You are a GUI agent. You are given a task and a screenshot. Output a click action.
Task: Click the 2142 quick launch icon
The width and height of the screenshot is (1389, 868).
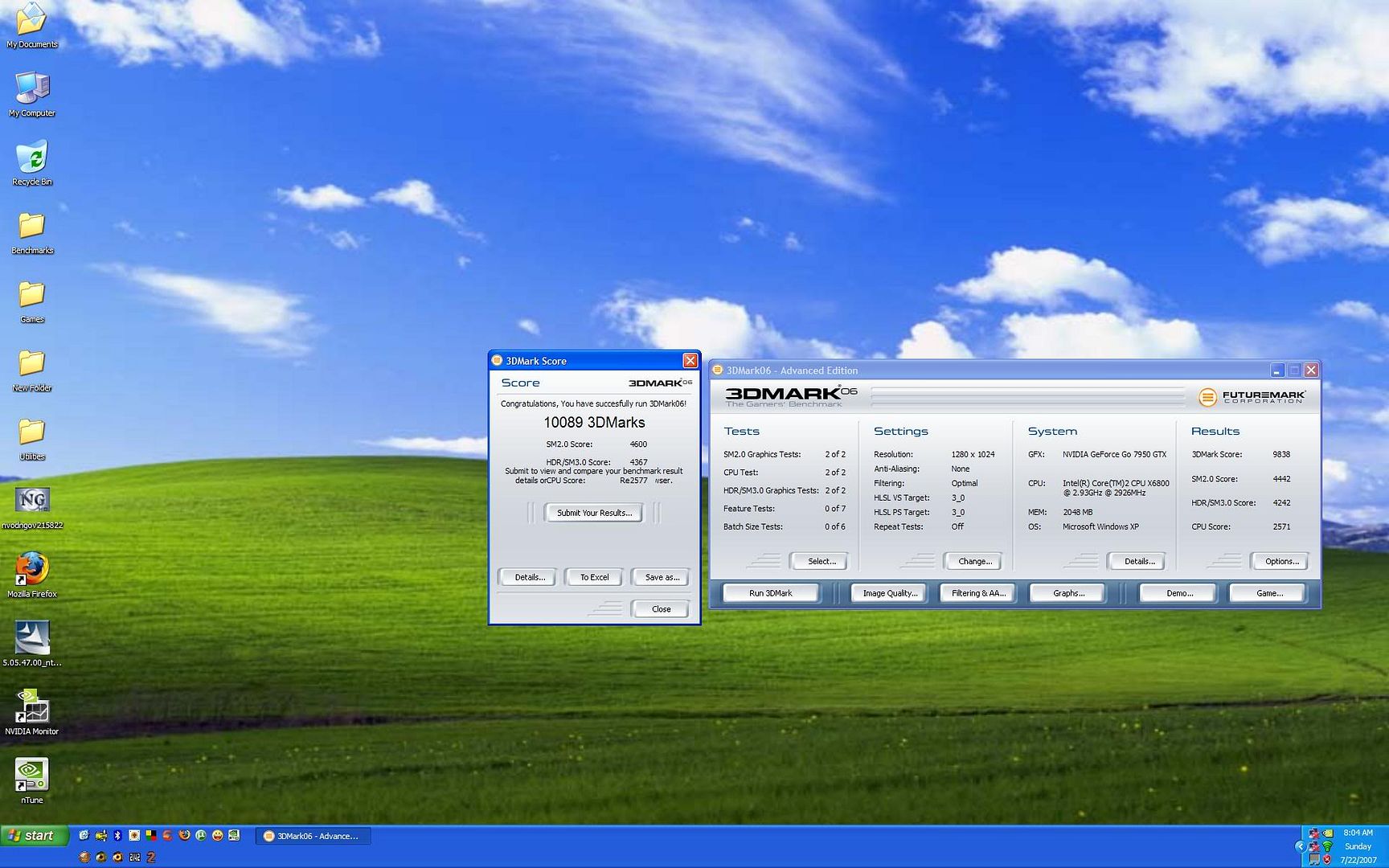(135, 858)
